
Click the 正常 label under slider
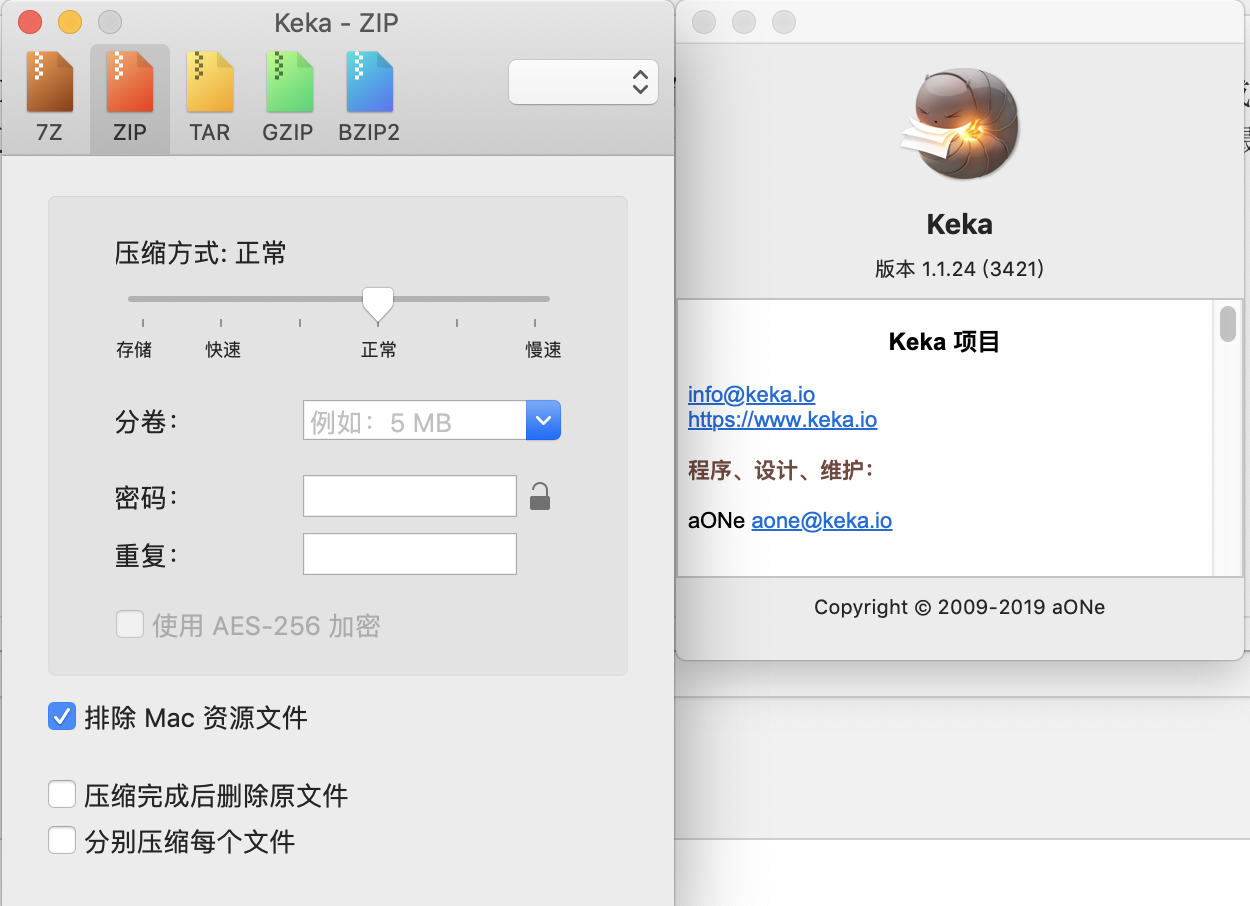pos(379,350)
